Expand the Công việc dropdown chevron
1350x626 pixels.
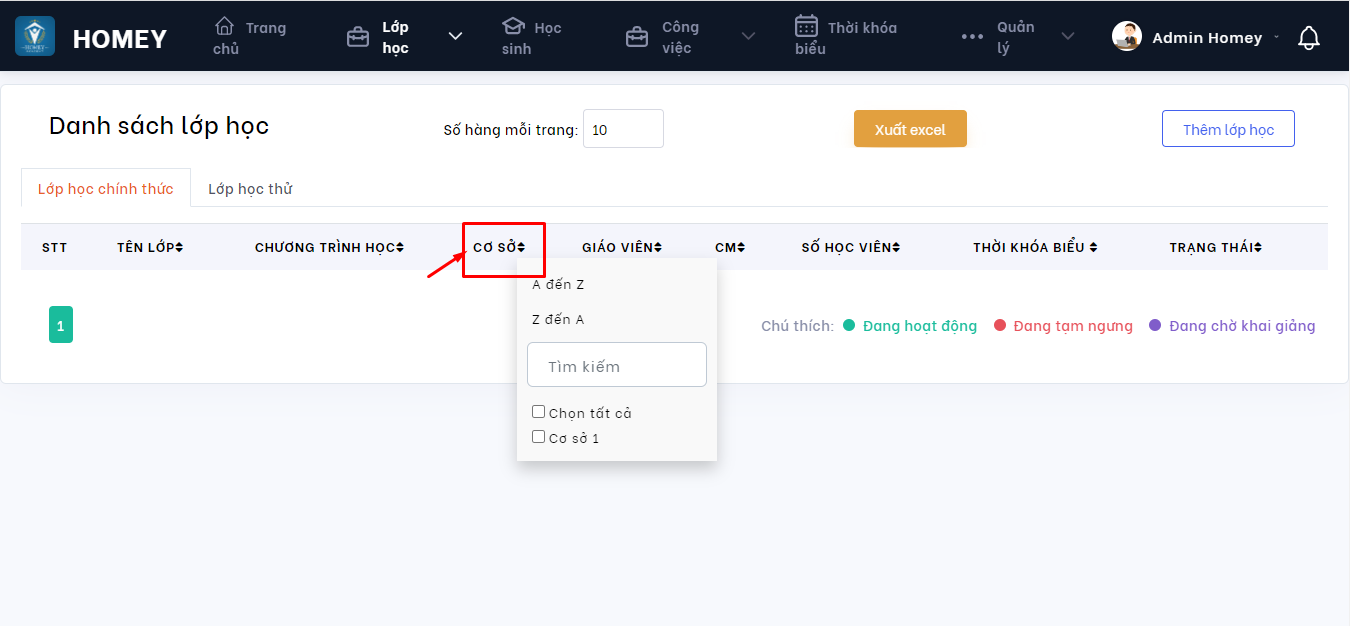coord(748,37)
